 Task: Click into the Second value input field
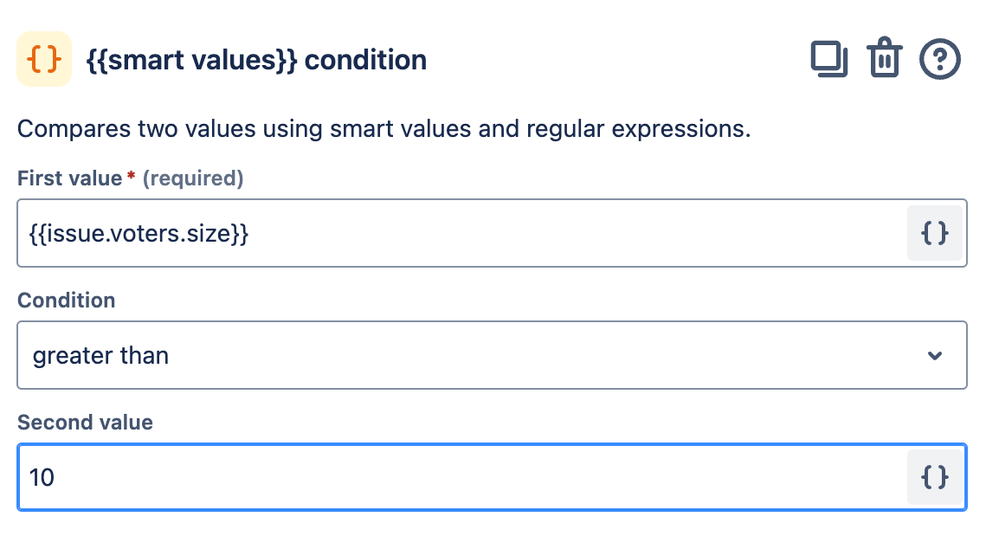(460, 477)
